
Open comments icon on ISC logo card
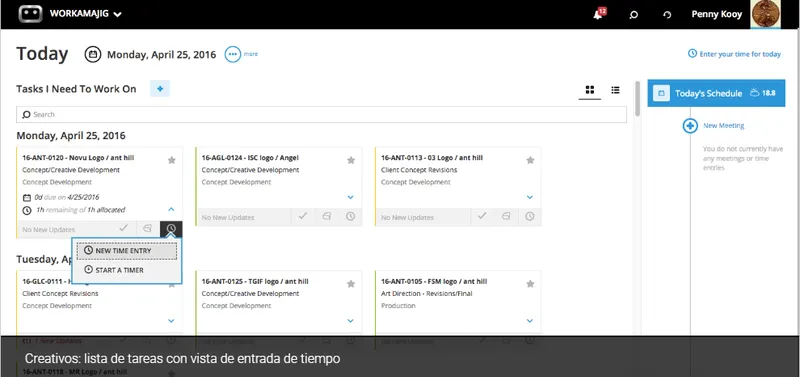327,216
